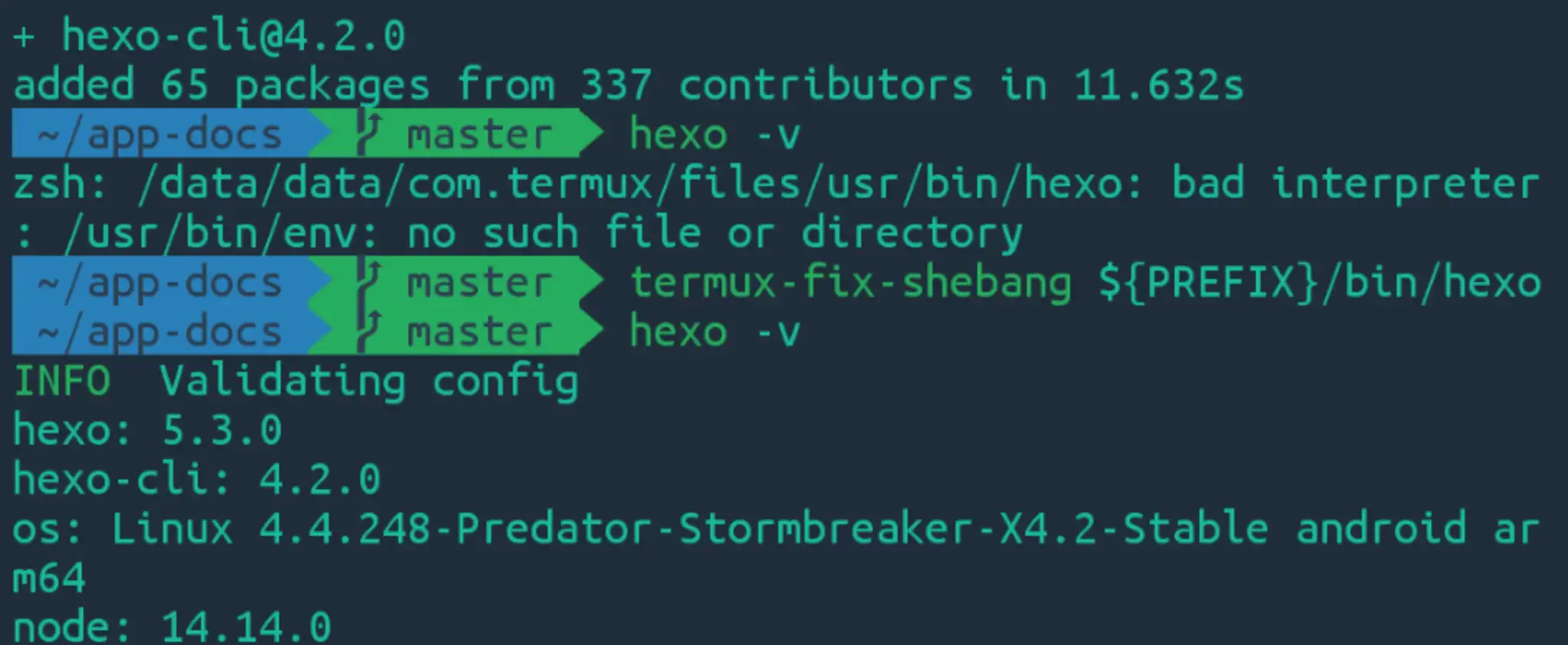1568x645 pixels.
Task: Click the first ~/app-docs path segment
Action: pyautogui.click(x=160, y=135)
